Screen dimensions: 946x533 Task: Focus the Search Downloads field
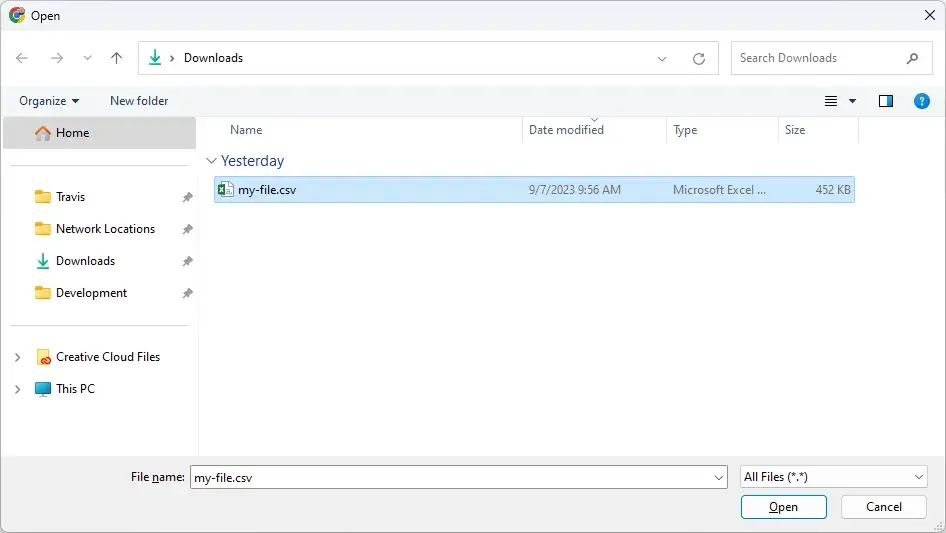tap(831, 58)
